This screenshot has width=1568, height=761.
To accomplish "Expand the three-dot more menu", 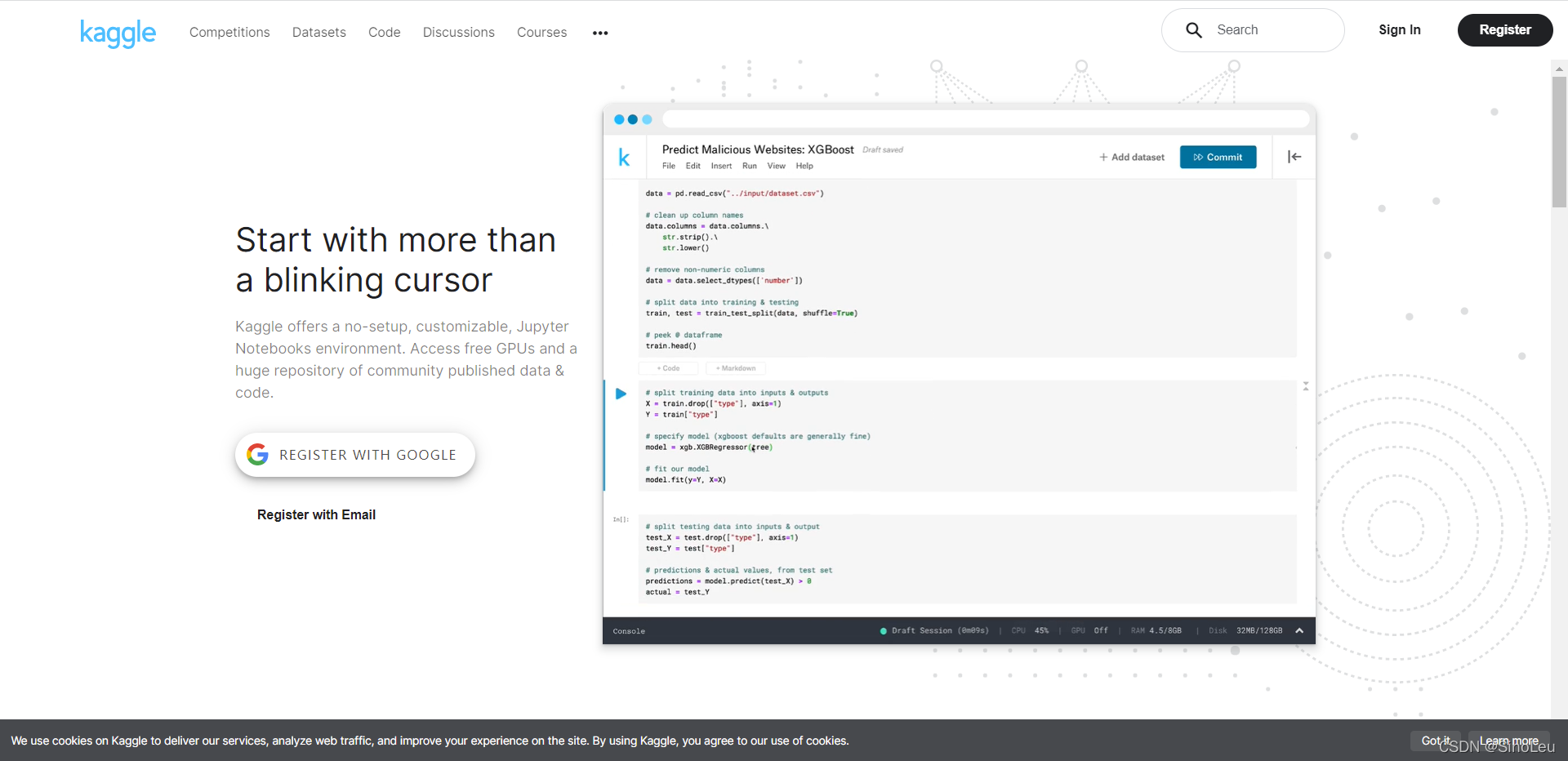I will click(x=600, y=33).
